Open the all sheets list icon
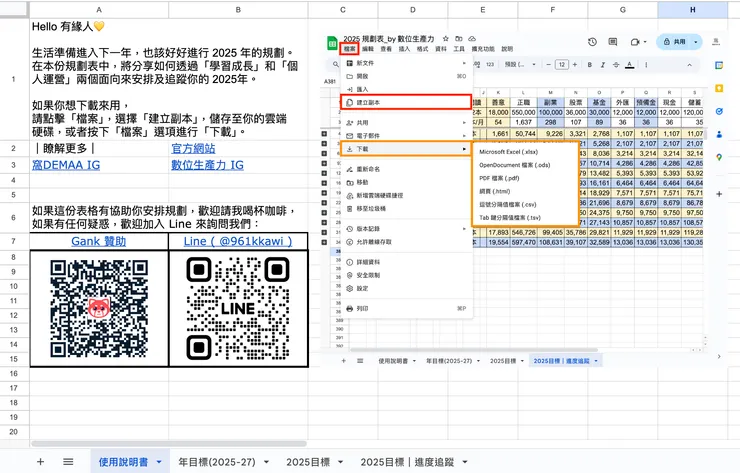740x473 pixels. tap(68, 462)
